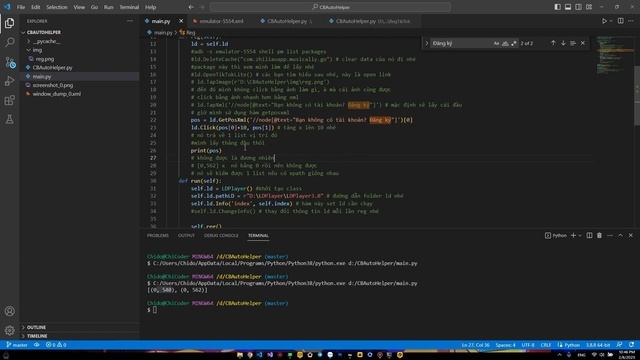The height and width of the screenshot is (360, 640).
Task: Toggle Secondary Side Bar visibility
Action: tap(578, 7)
